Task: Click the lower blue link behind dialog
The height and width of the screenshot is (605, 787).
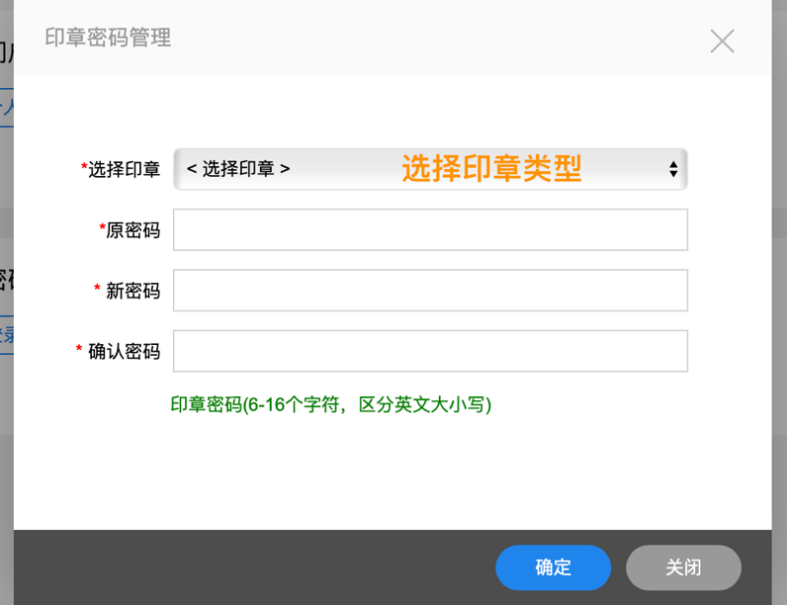Action: (x=6, y=333)
